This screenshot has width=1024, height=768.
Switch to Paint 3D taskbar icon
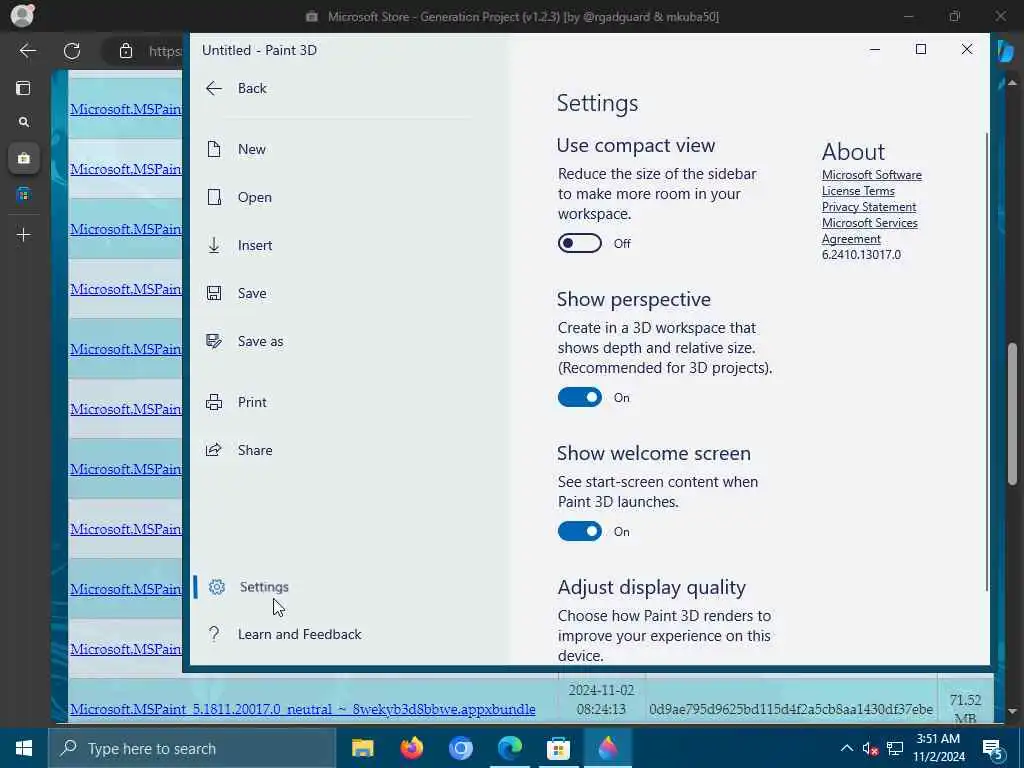(x=608, y=748)
